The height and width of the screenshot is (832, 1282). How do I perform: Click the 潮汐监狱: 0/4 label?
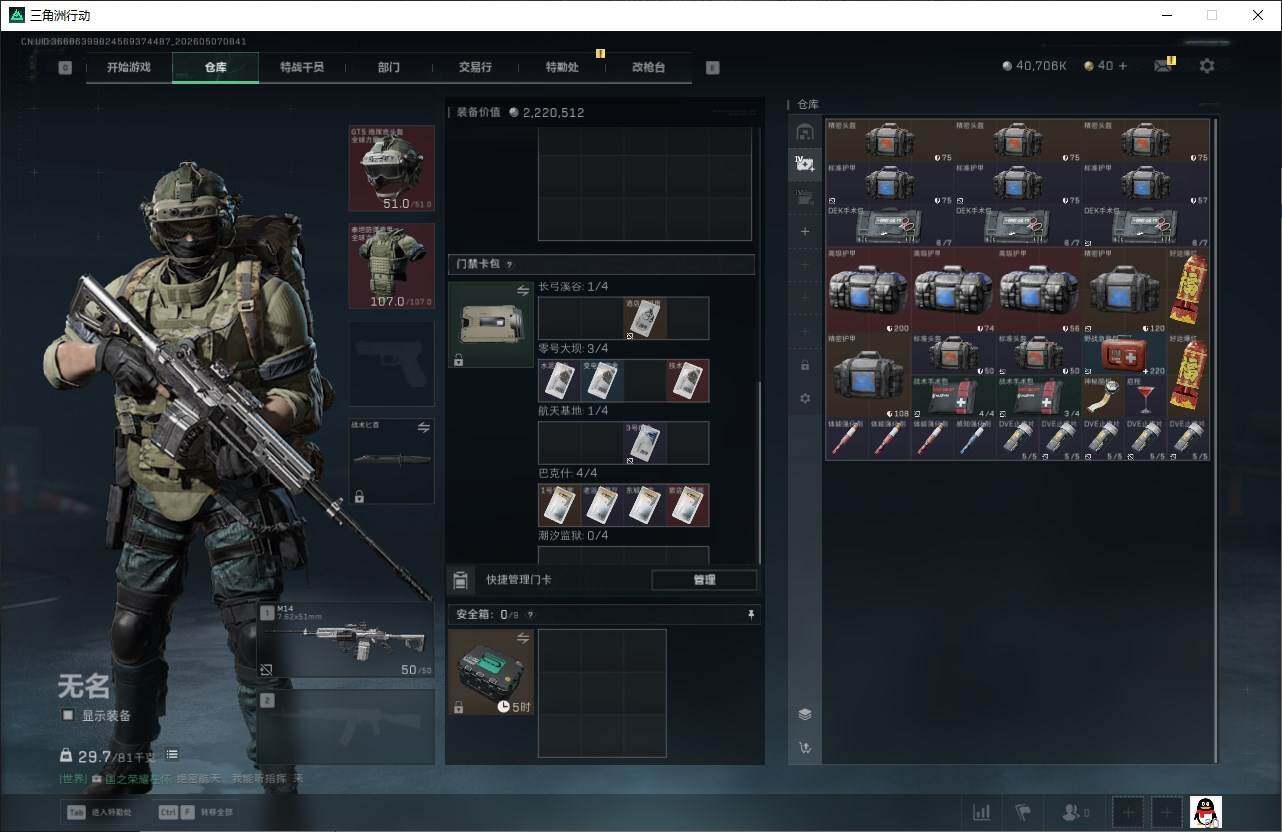coord(573,536)
